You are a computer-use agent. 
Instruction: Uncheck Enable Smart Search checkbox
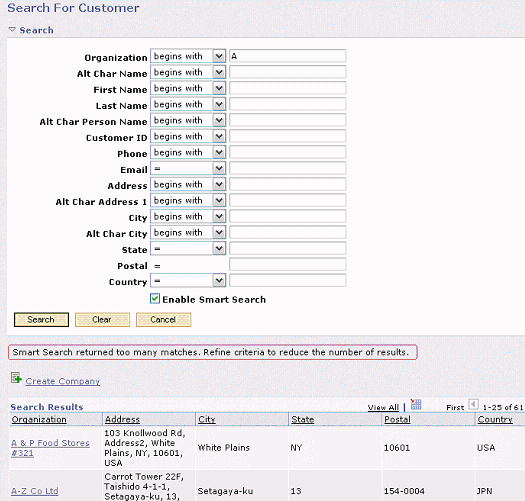pos(155,299)
